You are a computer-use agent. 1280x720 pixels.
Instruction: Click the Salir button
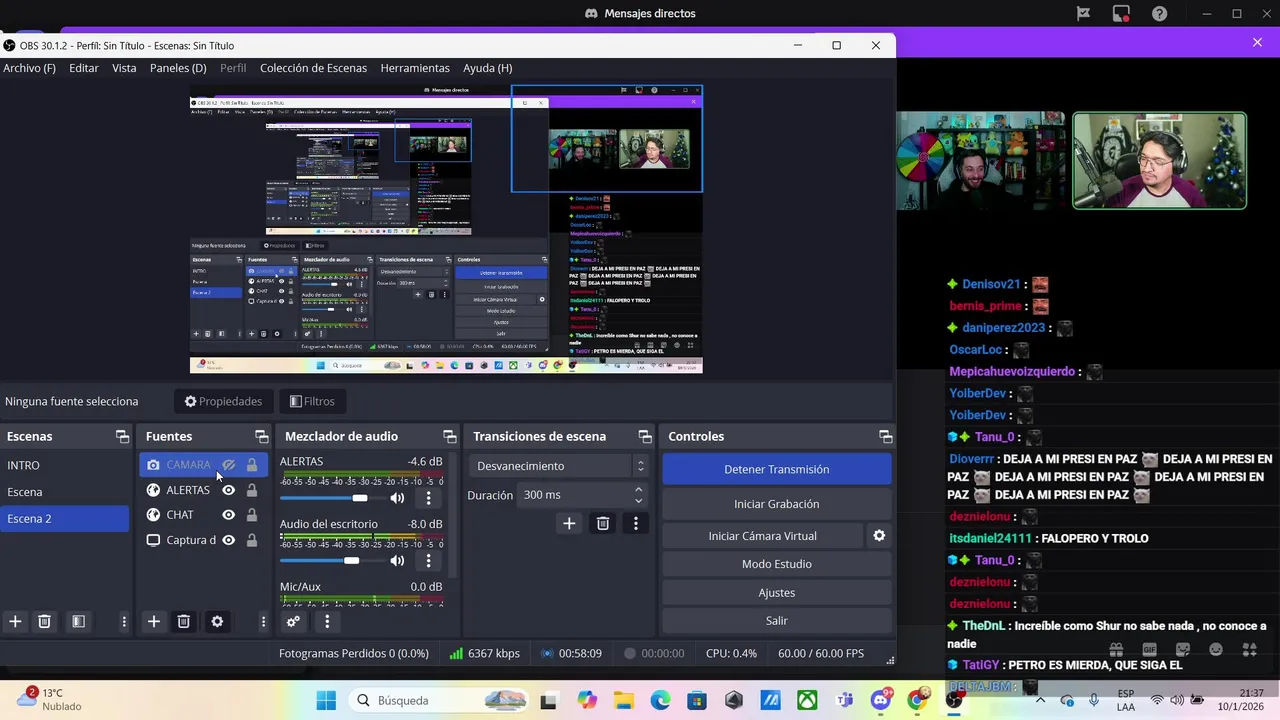tap(776, 621)
